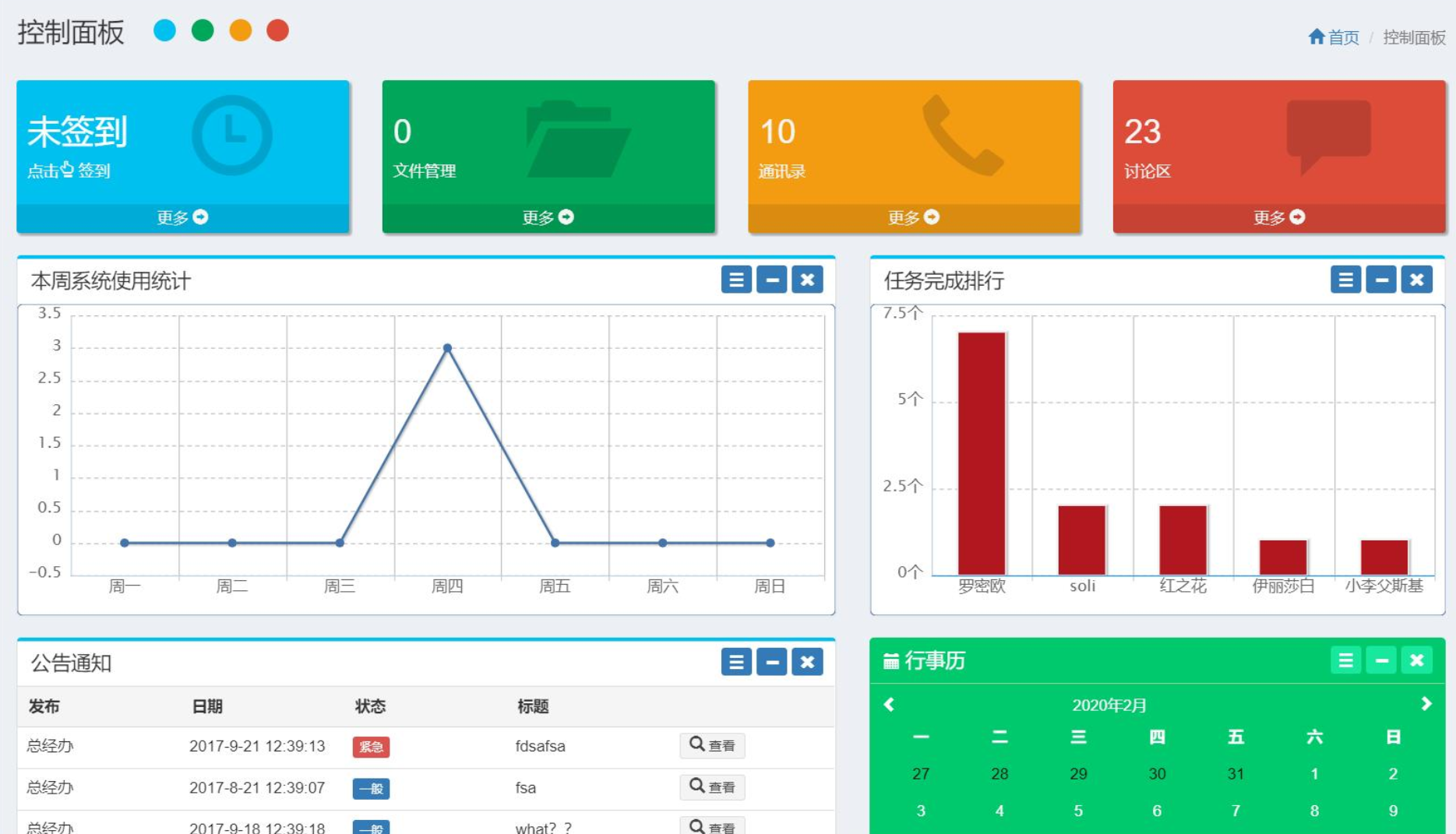Screen dimensions: 1456x834
Task: Click the clock icon in the 未签到 card
Action: pyautogui.click(x=231, y=135)
